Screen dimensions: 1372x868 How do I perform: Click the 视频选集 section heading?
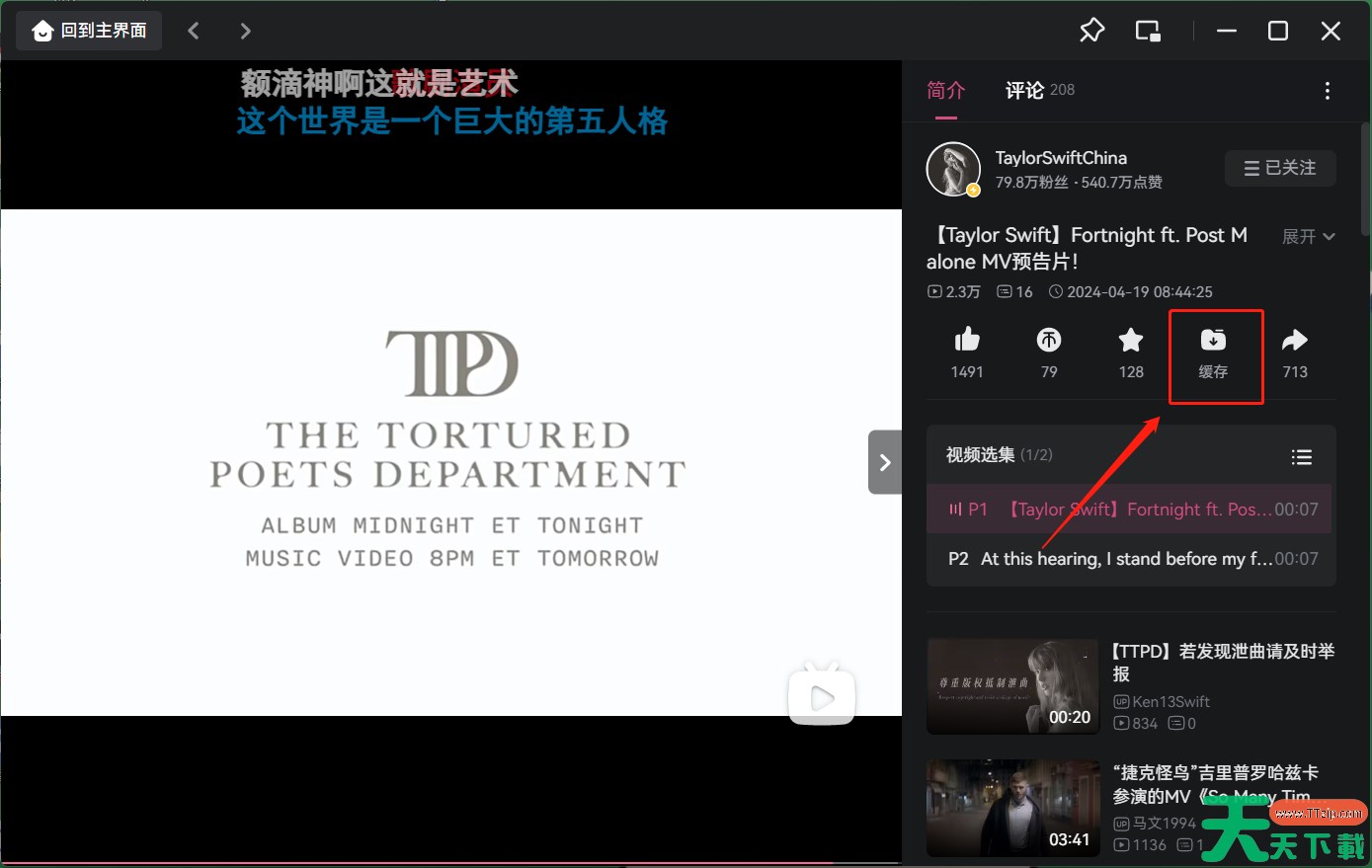click(x=980, y=455)
